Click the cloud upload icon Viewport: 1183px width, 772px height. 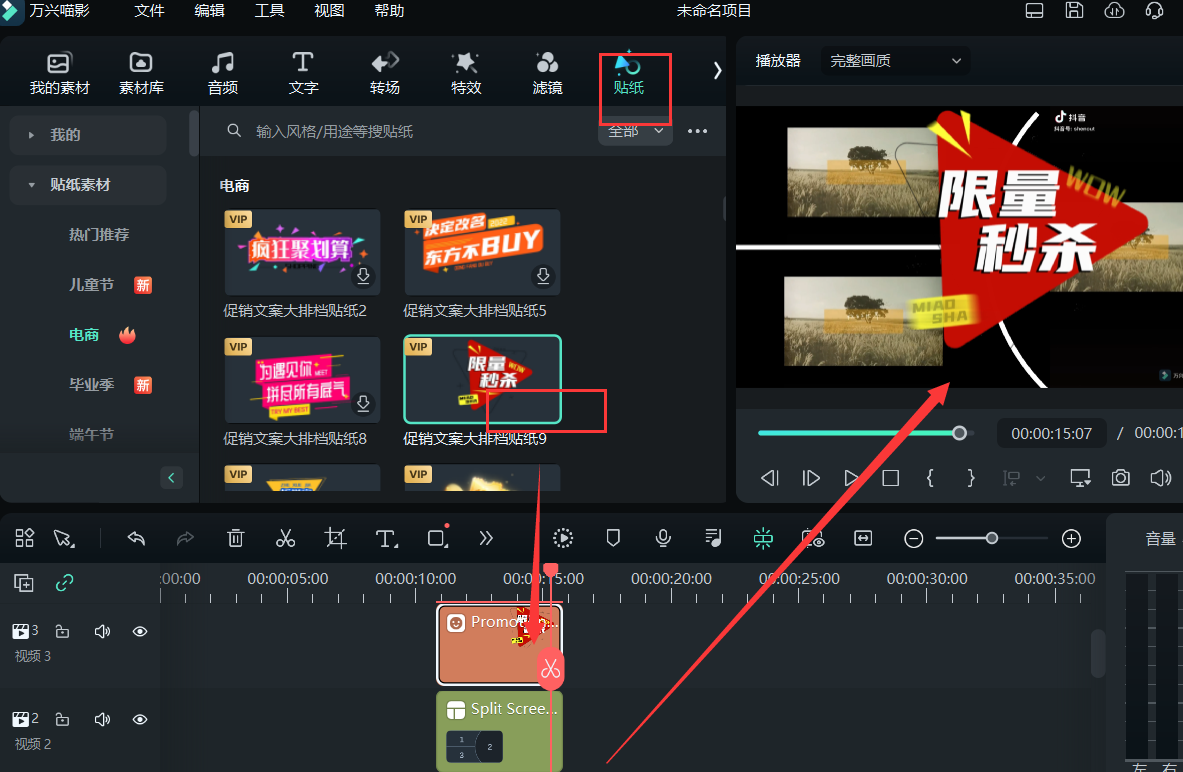tap(1114, 11)
